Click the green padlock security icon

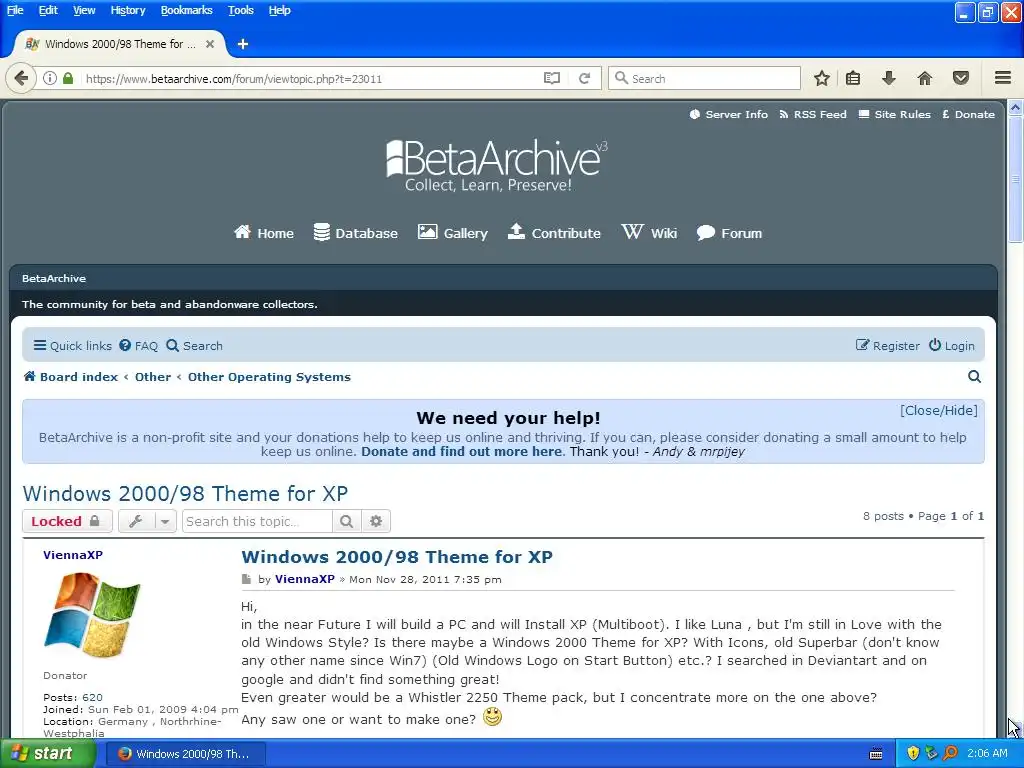click(68, 78)
